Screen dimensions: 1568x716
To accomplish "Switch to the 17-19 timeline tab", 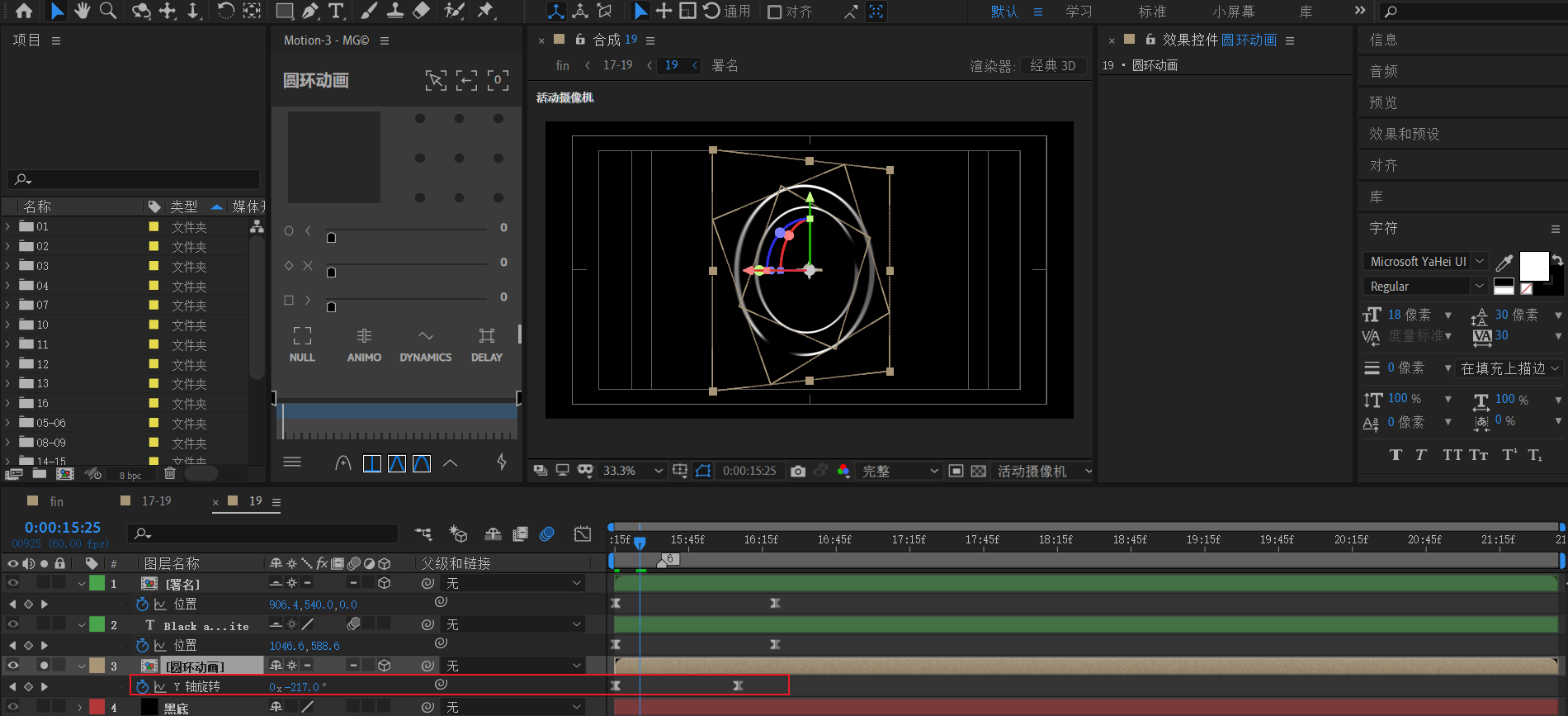I will coord(156,501).
